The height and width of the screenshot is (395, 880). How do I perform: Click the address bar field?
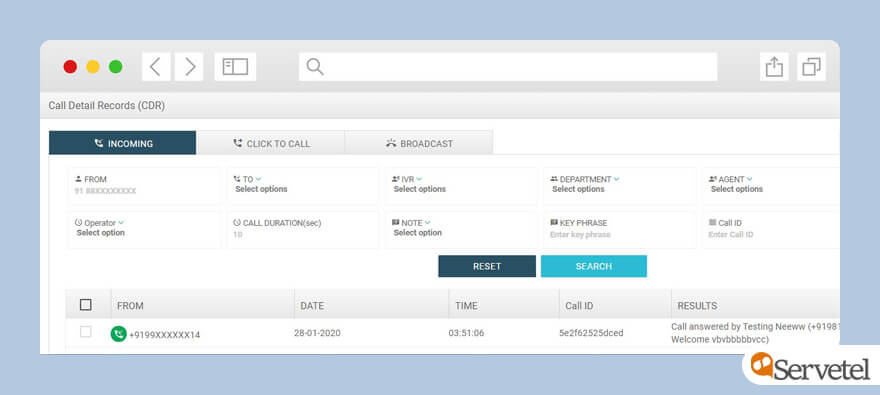click(x=508, y=67)
